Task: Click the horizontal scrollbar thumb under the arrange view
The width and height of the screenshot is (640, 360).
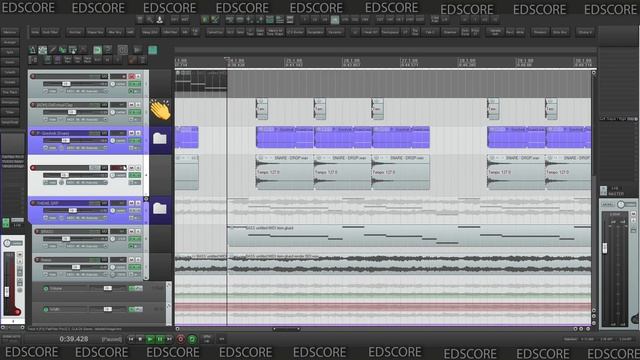Action: pyautogui.click(x=287, y=329)
